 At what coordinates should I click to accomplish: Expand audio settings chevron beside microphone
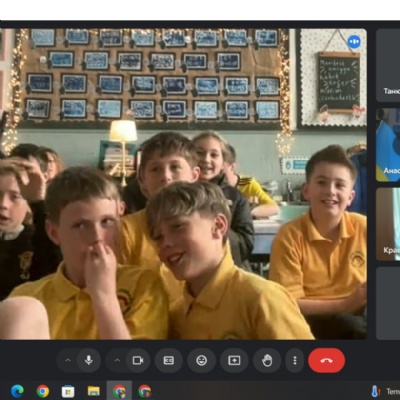point(68,360)
